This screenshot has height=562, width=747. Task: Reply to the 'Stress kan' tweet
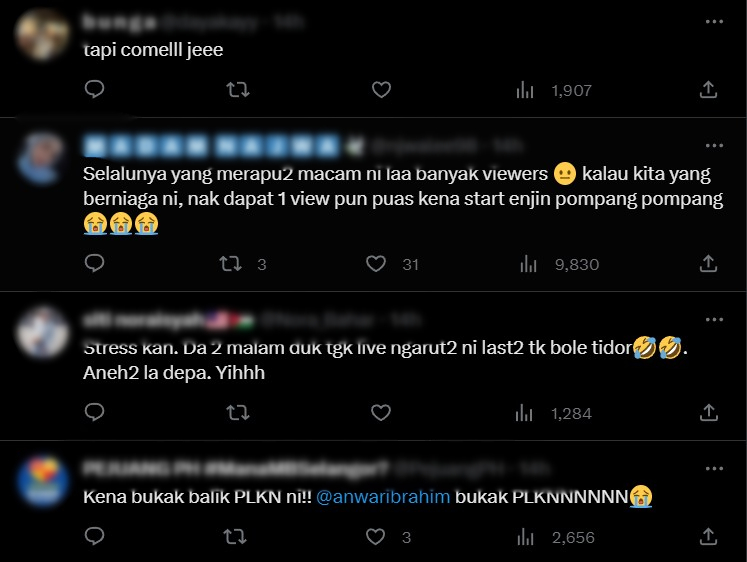94,412
